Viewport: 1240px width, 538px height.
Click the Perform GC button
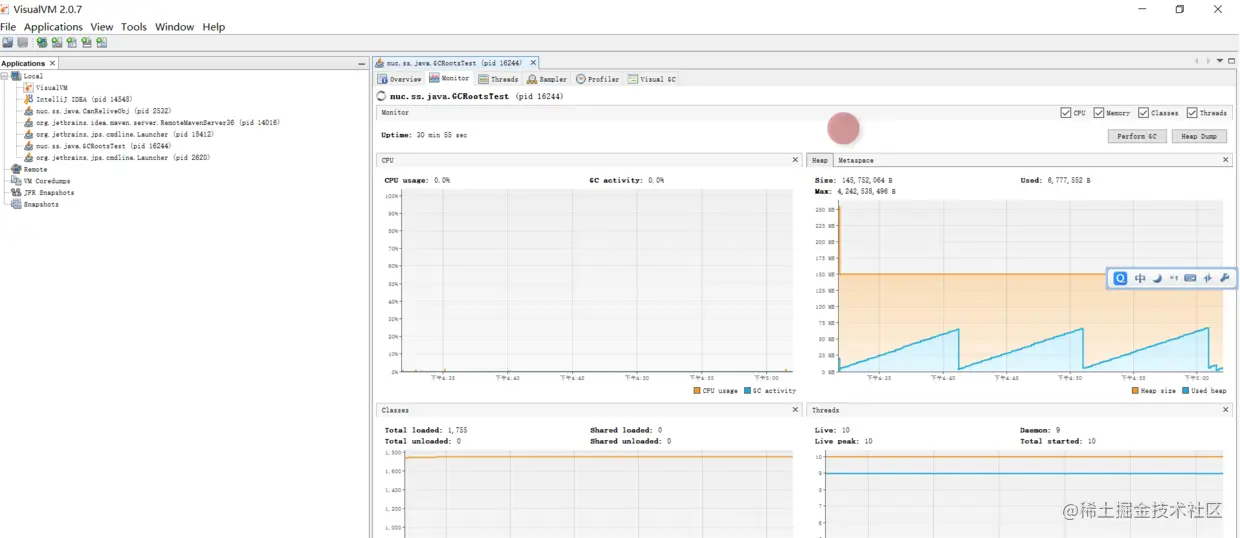1137,136
